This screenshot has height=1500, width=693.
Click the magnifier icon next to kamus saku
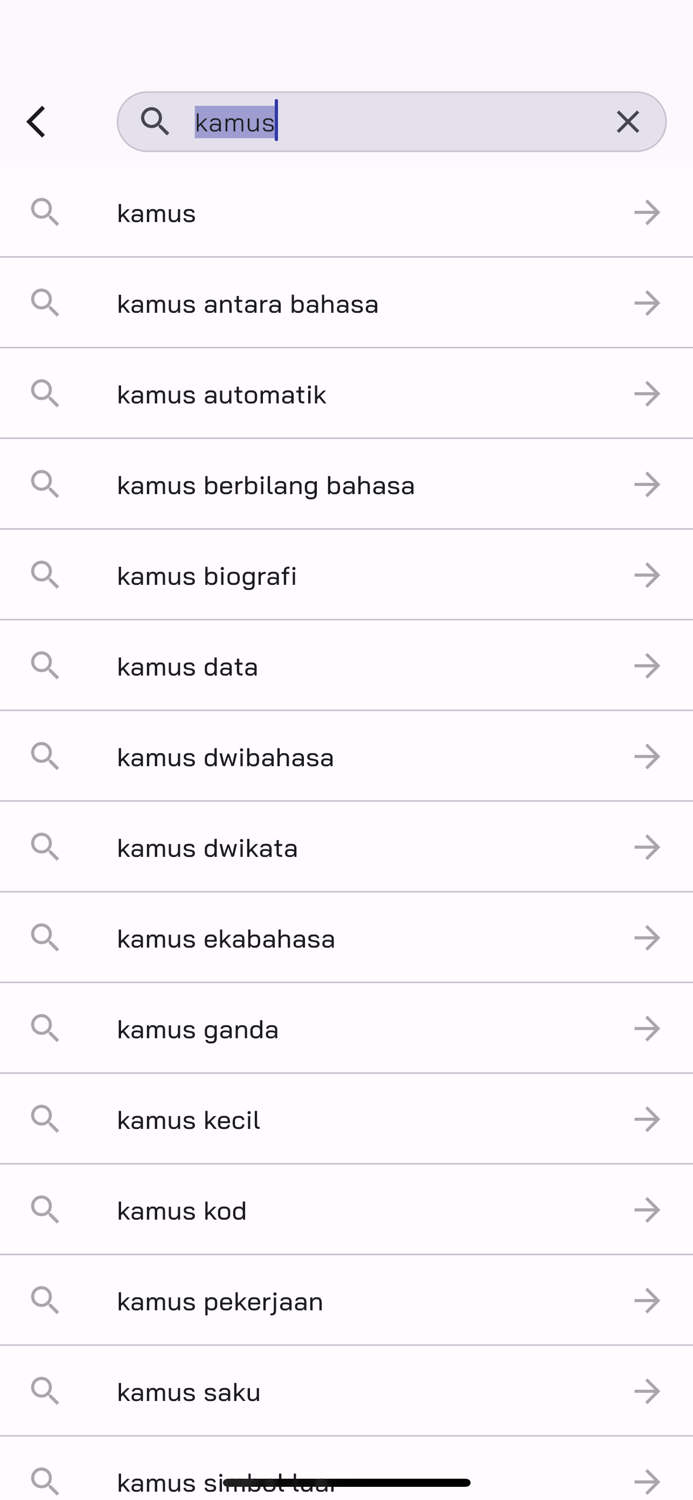coord(45,1391)
